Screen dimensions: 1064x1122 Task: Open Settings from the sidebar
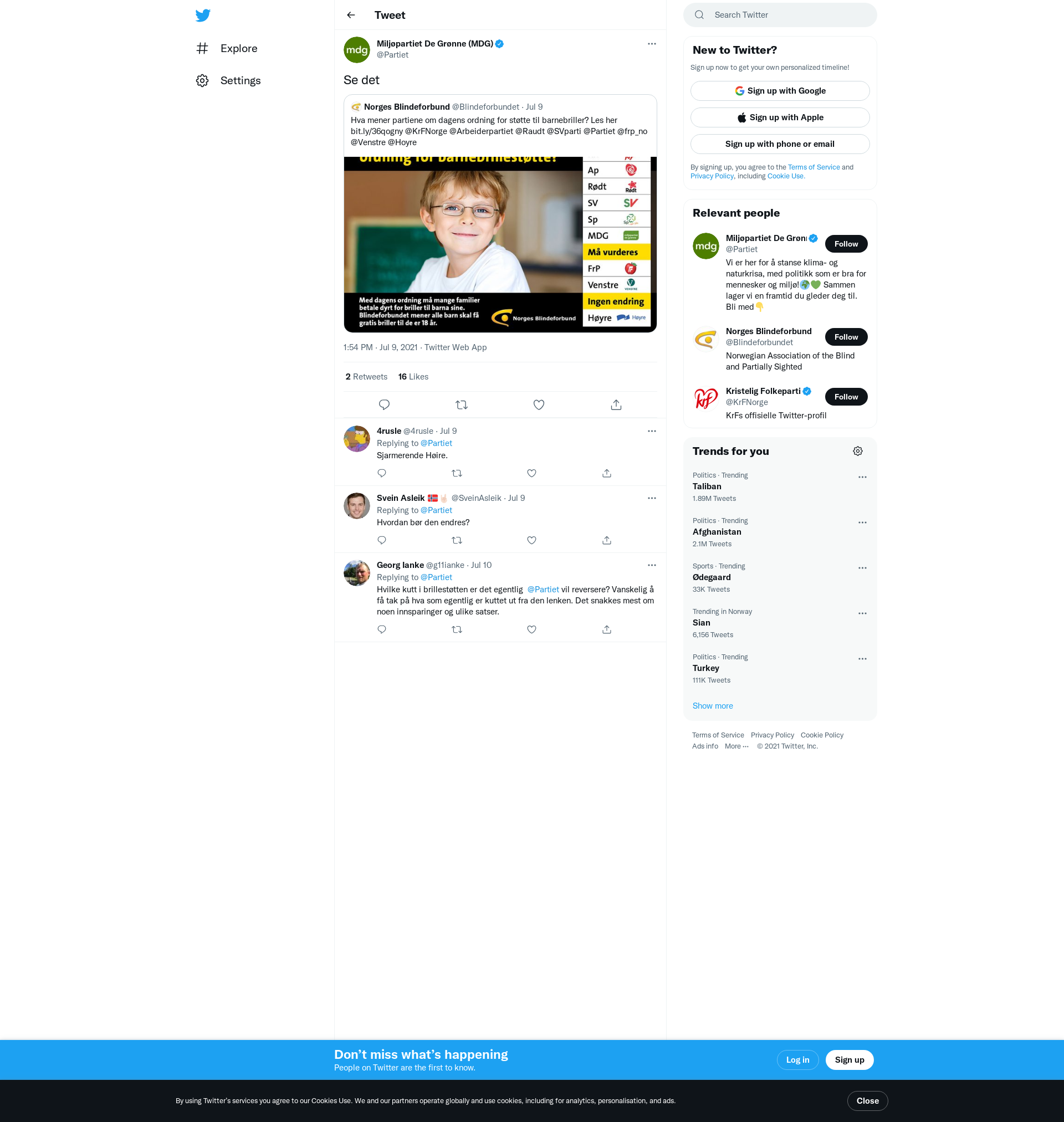tap(228, 80)
